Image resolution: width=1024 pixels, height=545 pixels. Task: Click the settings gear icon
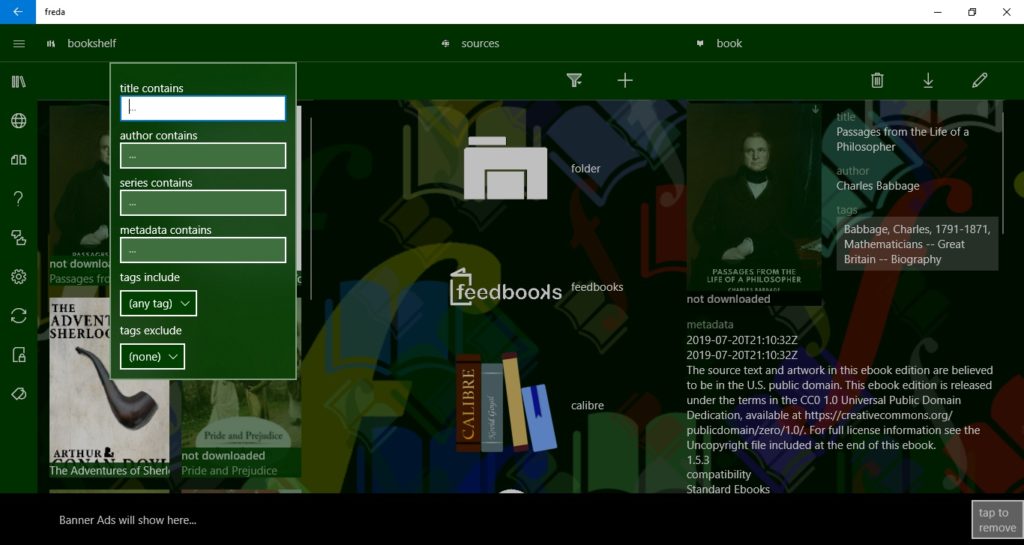click(x=19, y=277)
